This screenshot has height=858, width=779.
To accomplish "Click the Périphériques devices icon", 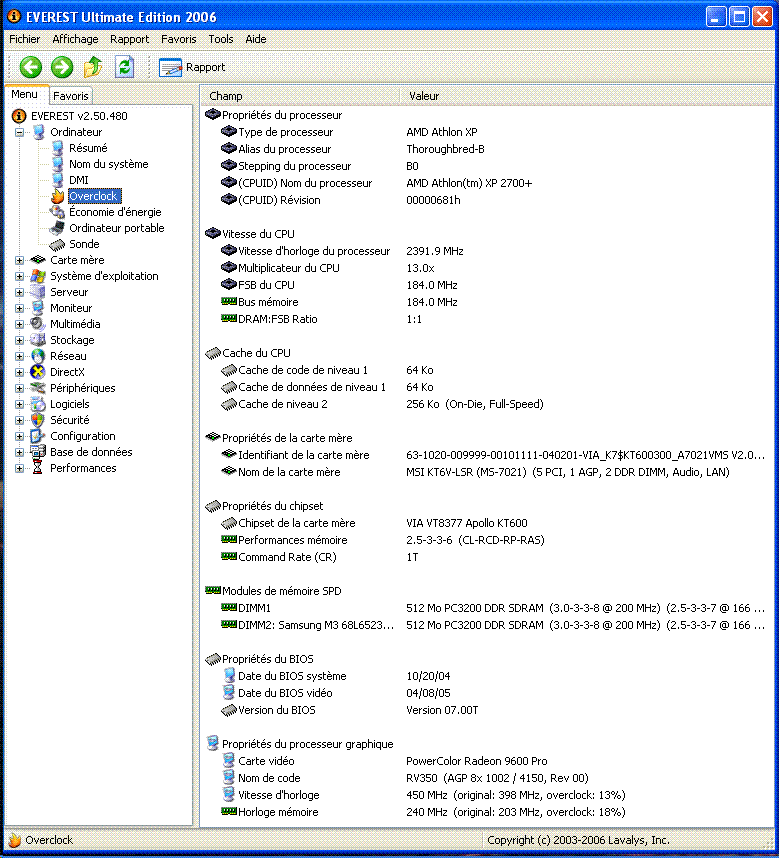I will point(38,388).
